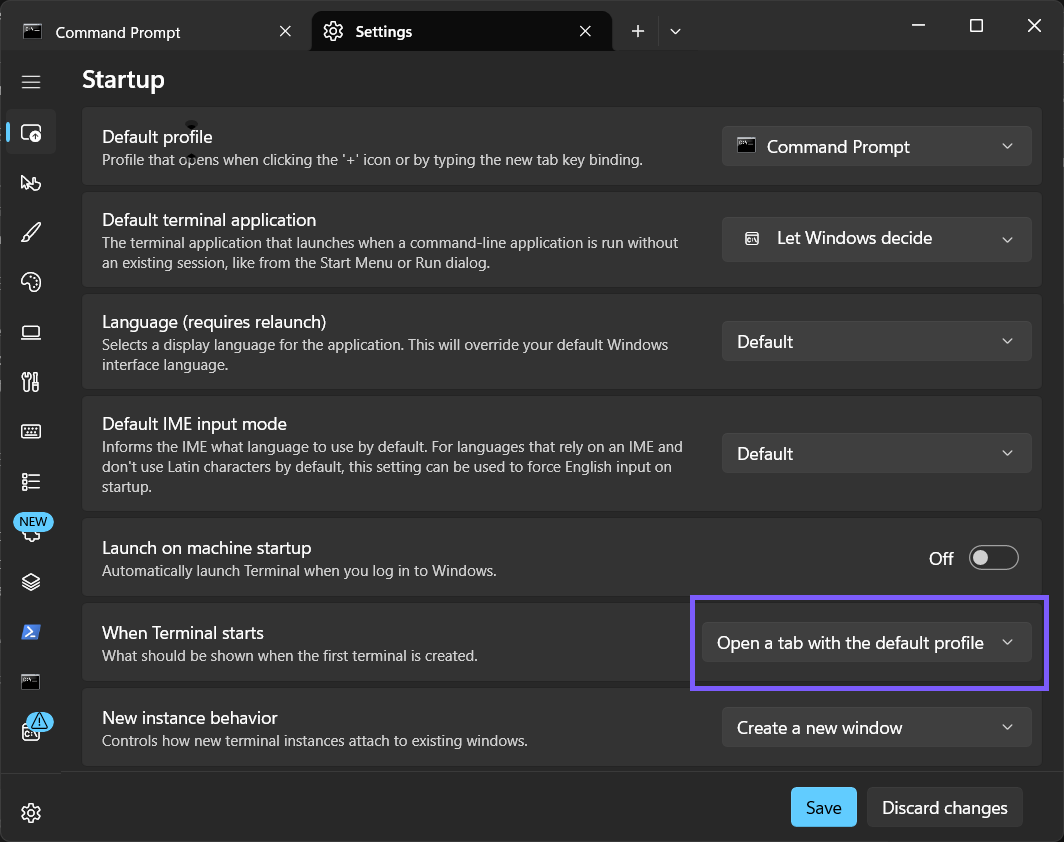This screenshot has height=842, width=1064.
Task: Close the Settings tab
Action: point(585,31)
